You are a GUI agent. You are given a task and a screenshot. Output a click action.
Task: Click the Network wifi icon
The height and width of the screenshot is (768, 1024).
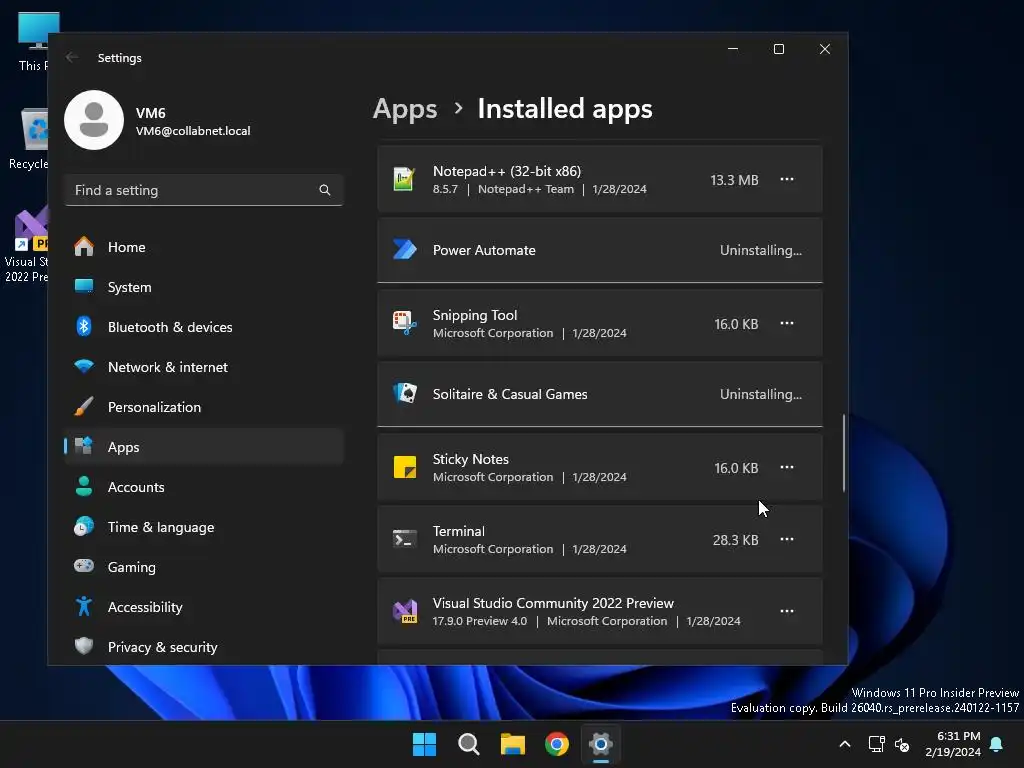pyautogui.click(x=84, y=366)
